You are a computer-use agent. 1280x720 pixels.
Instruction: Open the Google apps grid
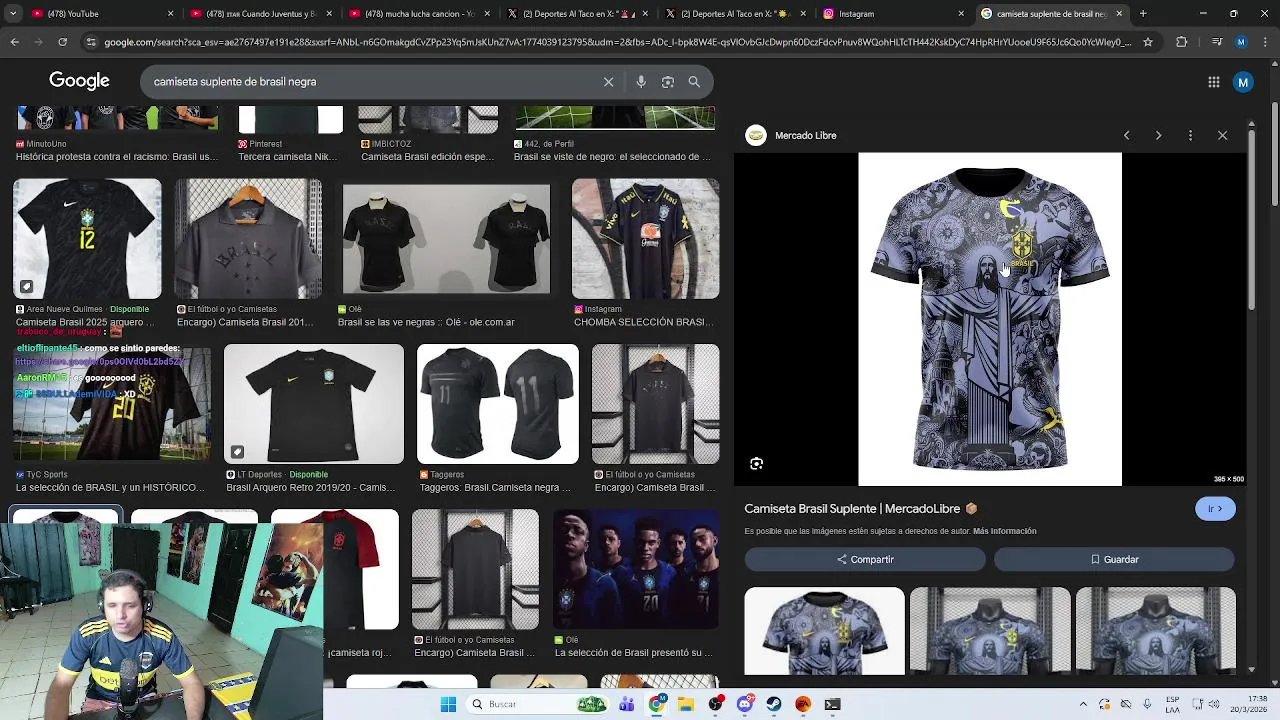pyautogui.click(x=1213, y=82)
